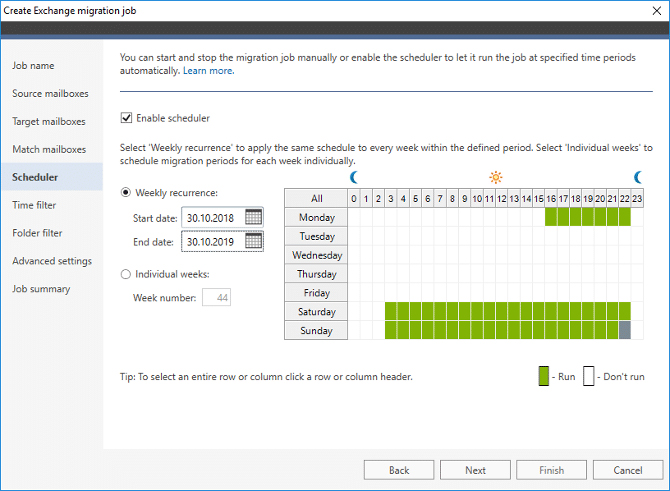Viewport: 670px width, 491px height.
Task: Select the hour 20 column header
Action: click(600, 198)
